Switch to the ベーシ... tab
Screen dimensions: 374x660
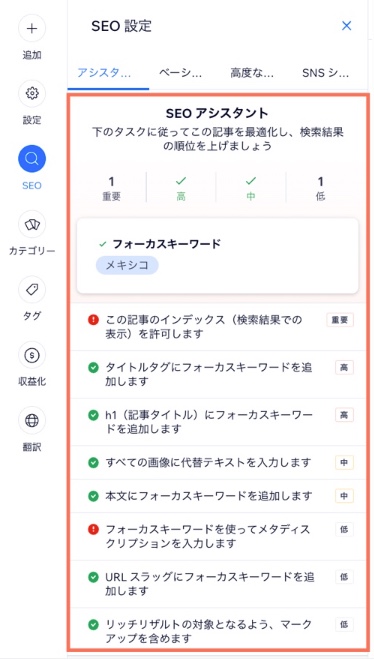pyautogui.click(x=180, y=73)
